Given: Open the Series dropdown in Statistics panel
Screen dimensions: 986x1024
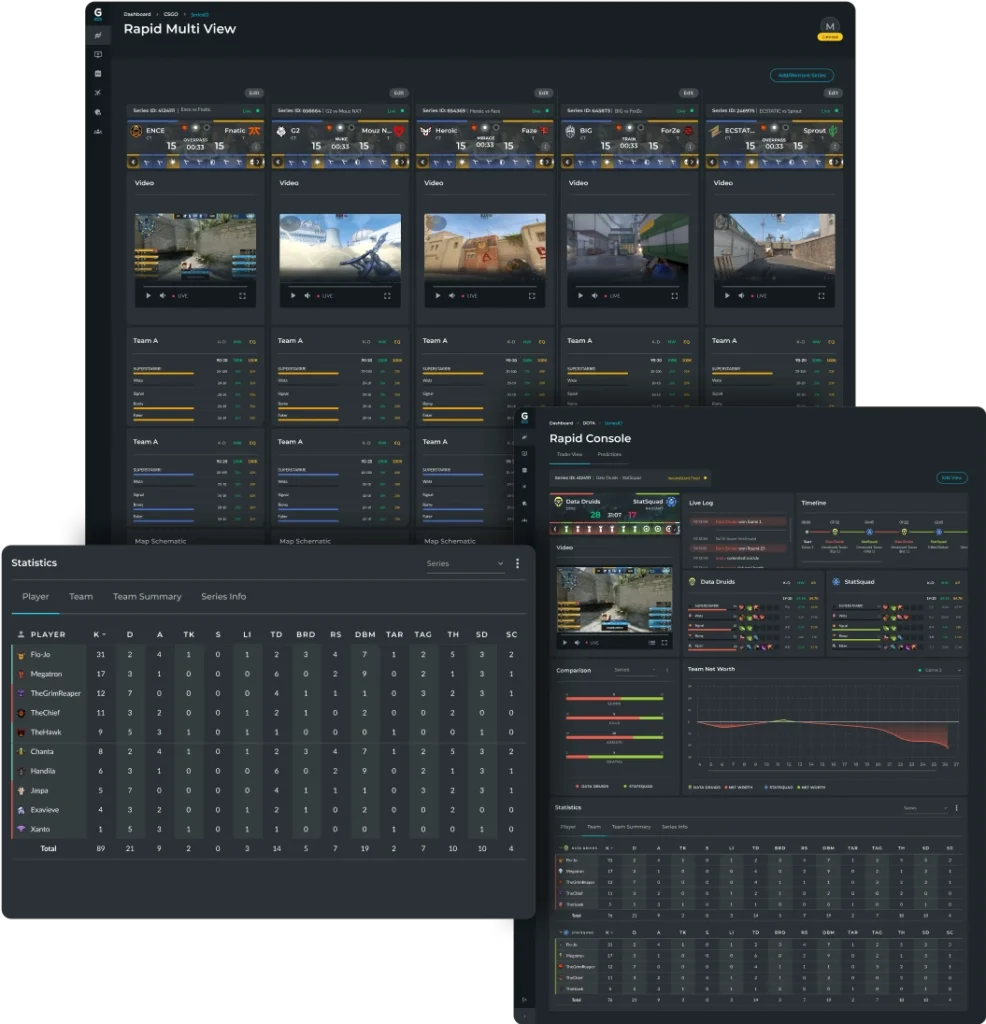Looking at the screenshot, I should 465,564.
